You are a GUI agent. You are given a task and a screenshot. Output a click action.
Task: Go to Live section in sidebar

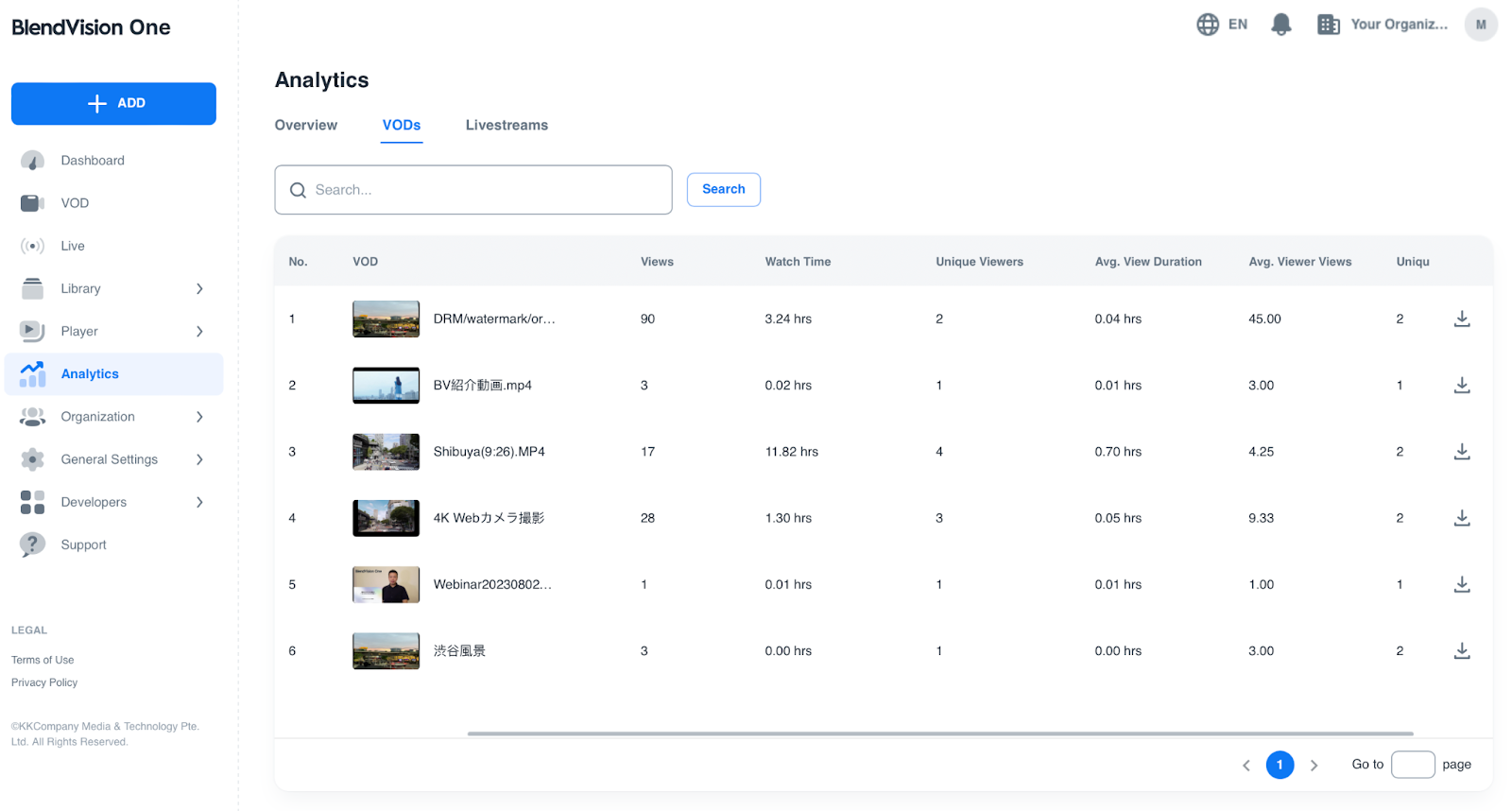pyautogui.click(x=73, y=246)
